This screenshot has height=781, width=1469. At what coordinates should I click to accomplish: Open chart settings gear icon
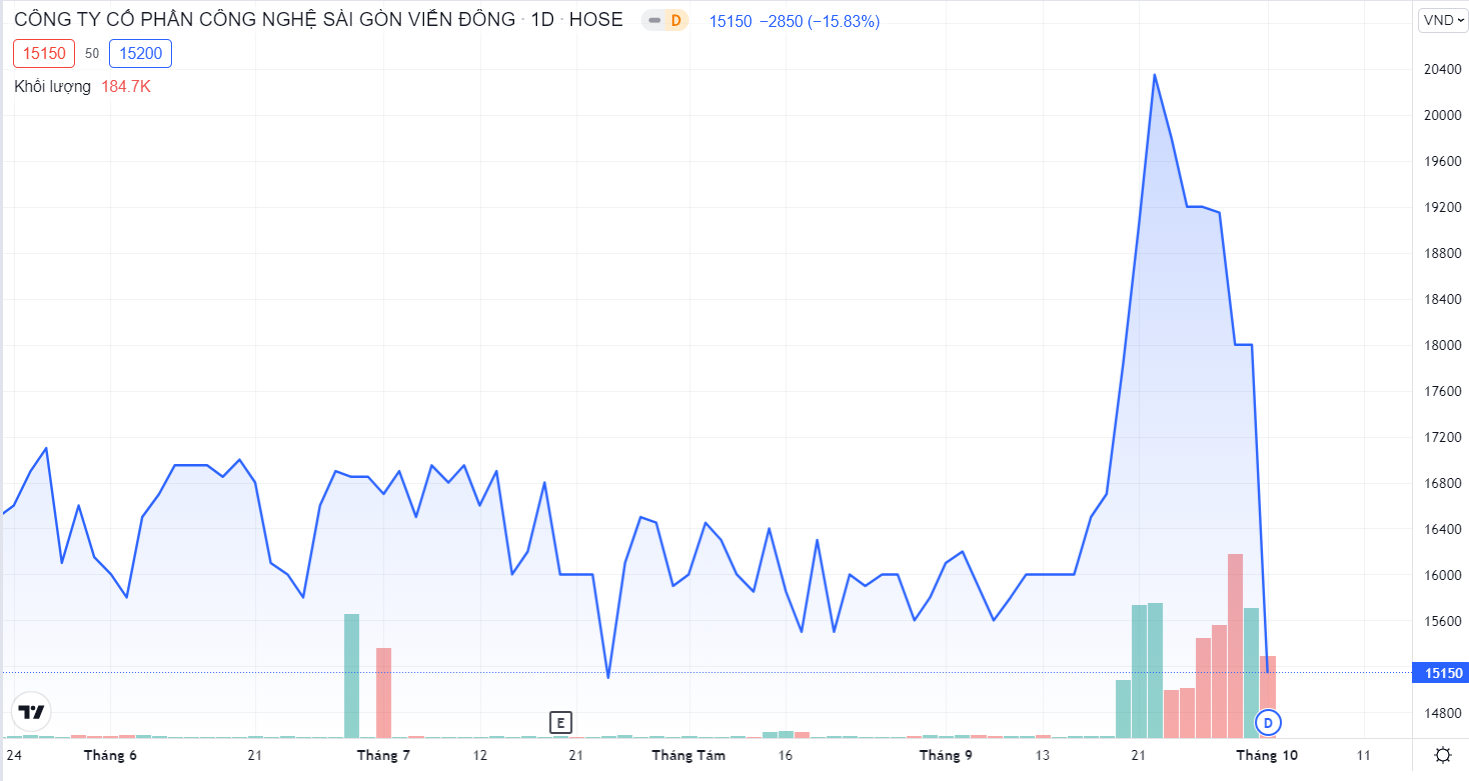point(1443,755)
